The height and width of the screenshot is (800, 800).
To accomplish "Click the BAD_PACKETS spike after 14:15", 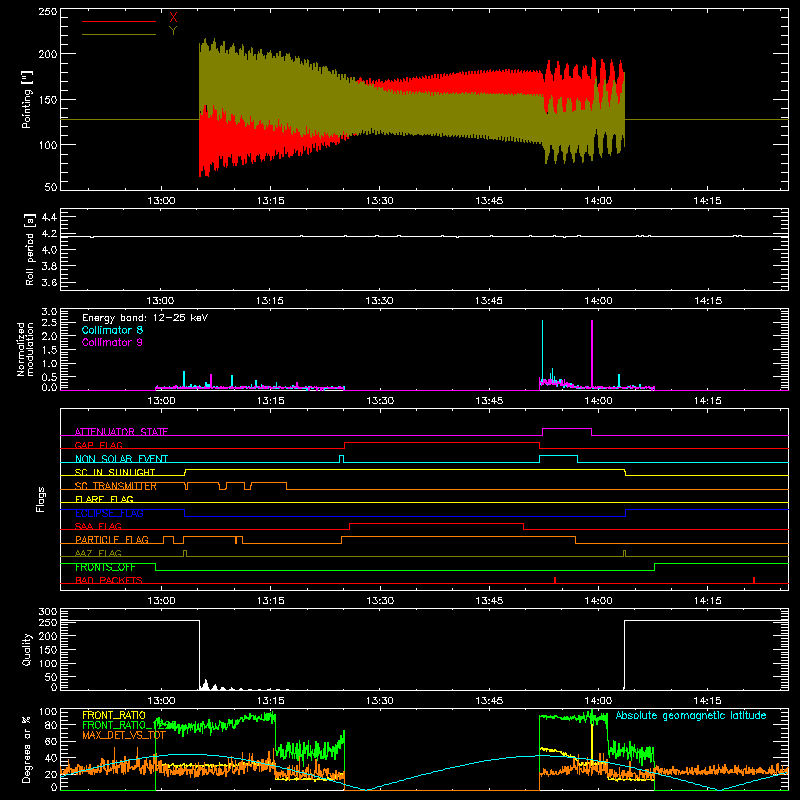I will coord(754,580).
